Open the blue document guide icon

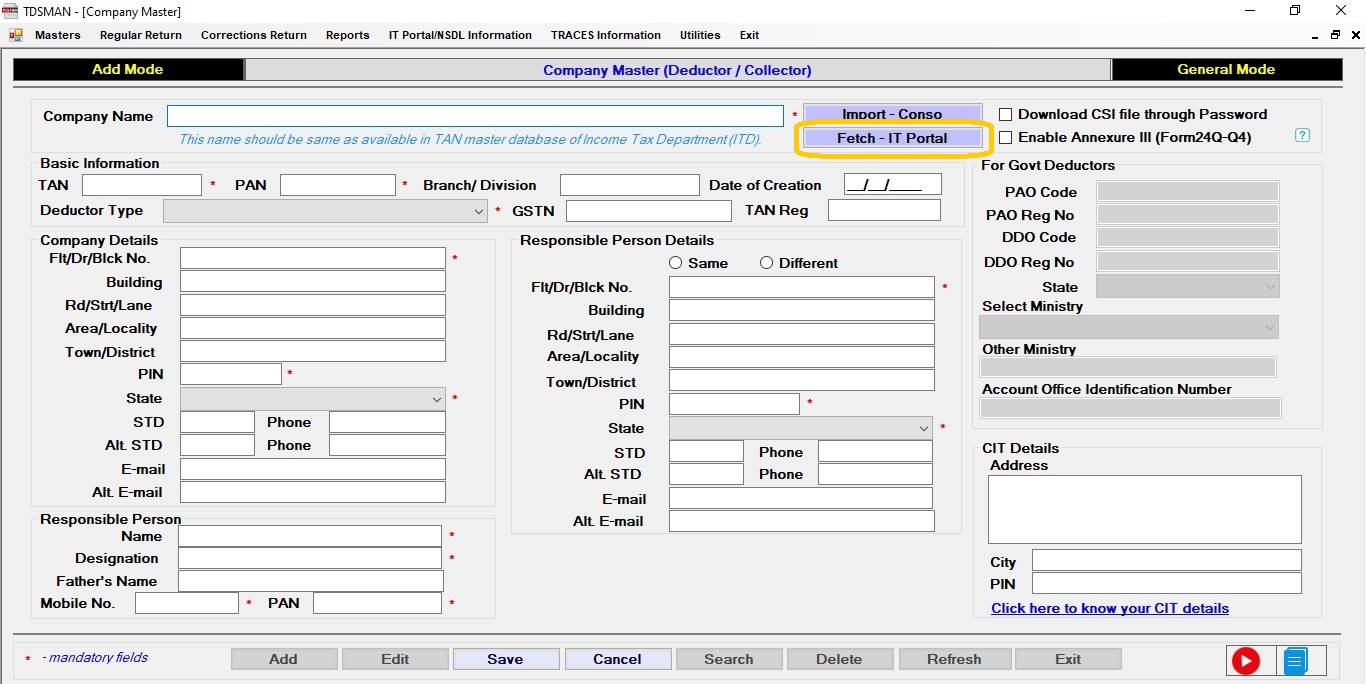pos(1295,660)
